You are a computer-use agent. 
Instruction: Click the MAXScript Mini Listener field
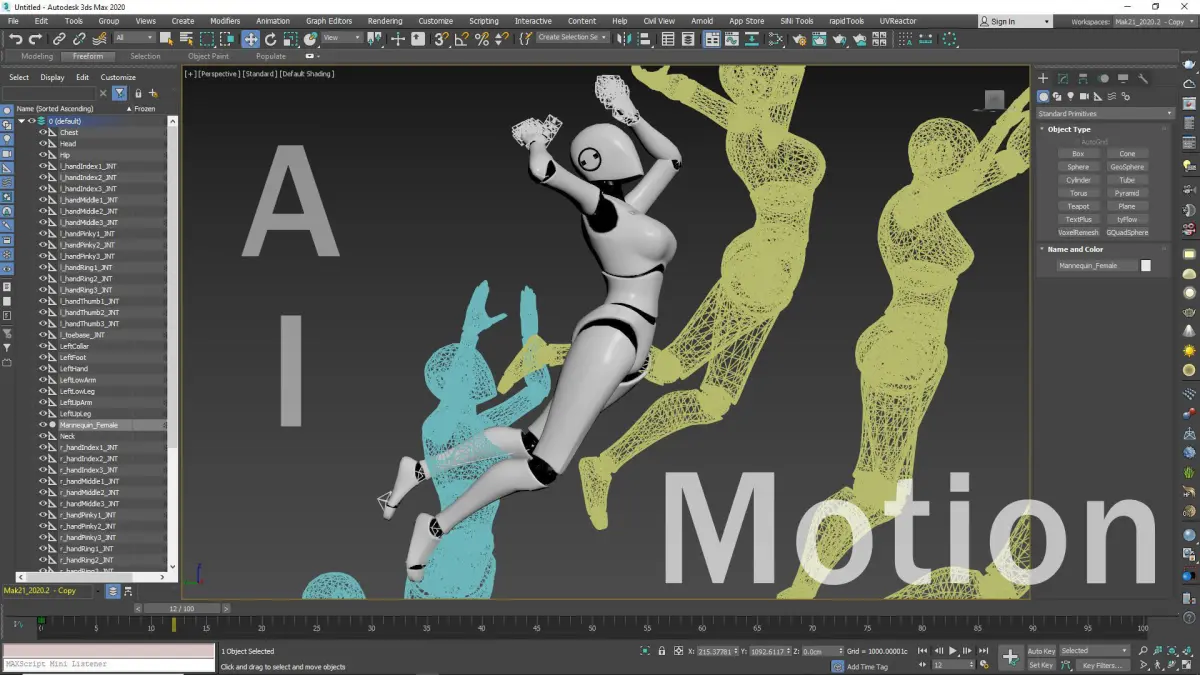(x=108, y=664)
